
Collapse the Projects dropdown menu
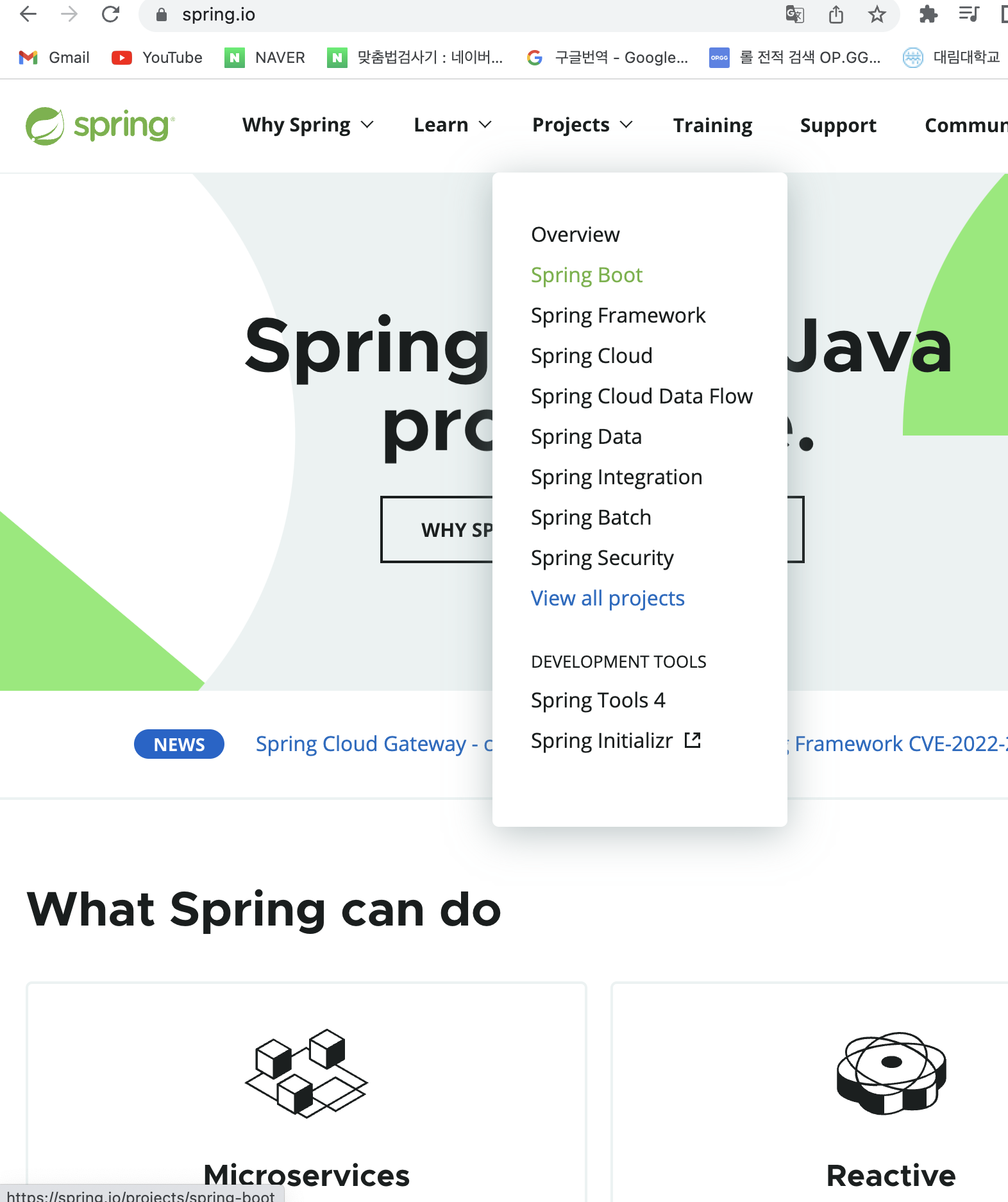pyautogui.click(x=582, y=125)
